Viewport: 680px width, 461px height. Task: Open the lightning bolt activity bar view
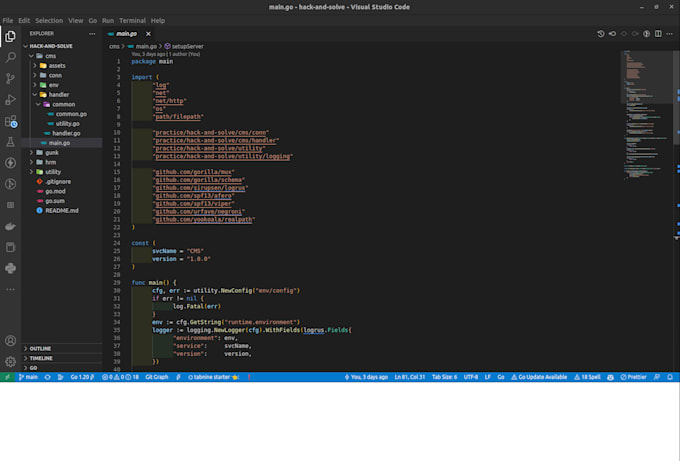tap(10, 163)
